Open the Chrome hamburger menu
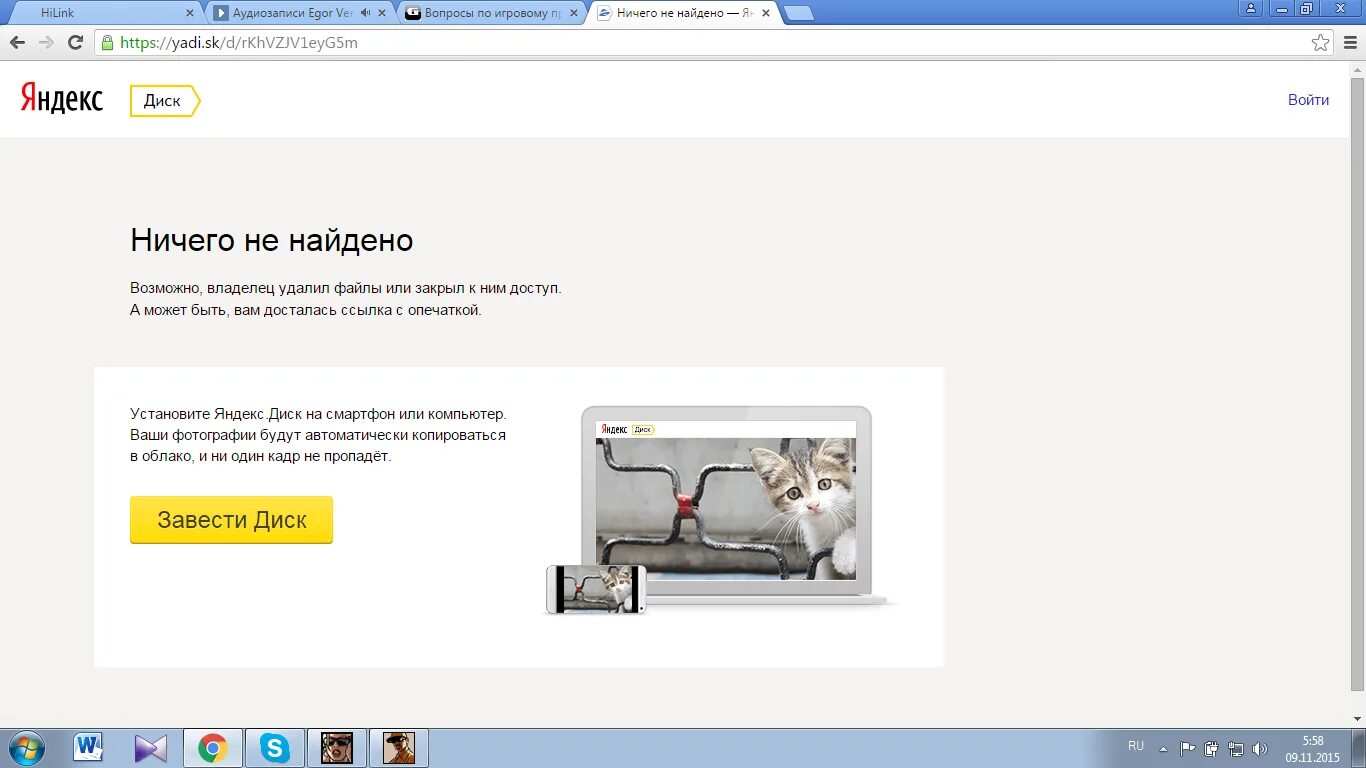1366x768 pixels. tap(1350, 43)
